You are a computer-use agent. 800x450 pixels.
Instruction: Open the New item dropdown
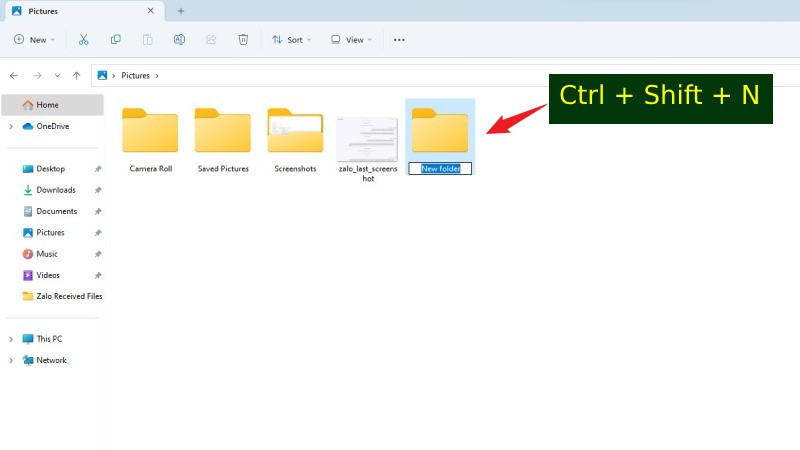(34, 40)
